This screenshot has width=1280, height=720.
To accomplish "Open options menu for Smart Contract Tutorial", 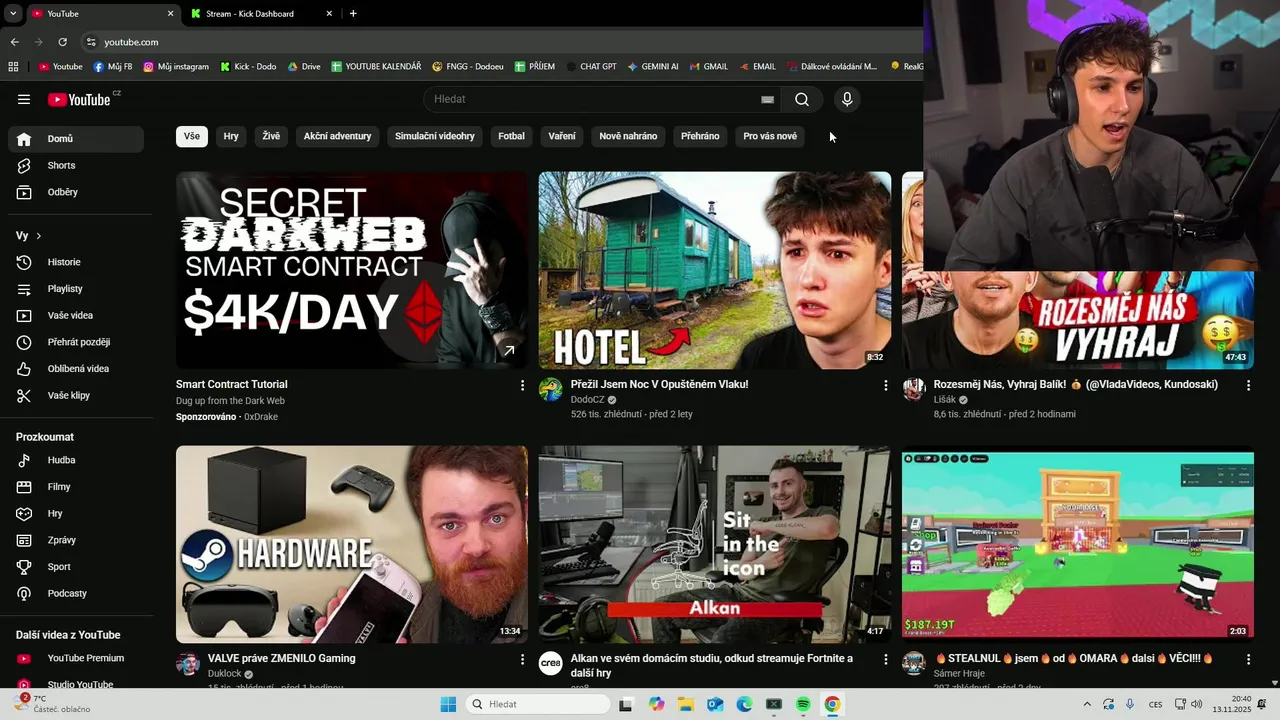I will pos(522,385).
